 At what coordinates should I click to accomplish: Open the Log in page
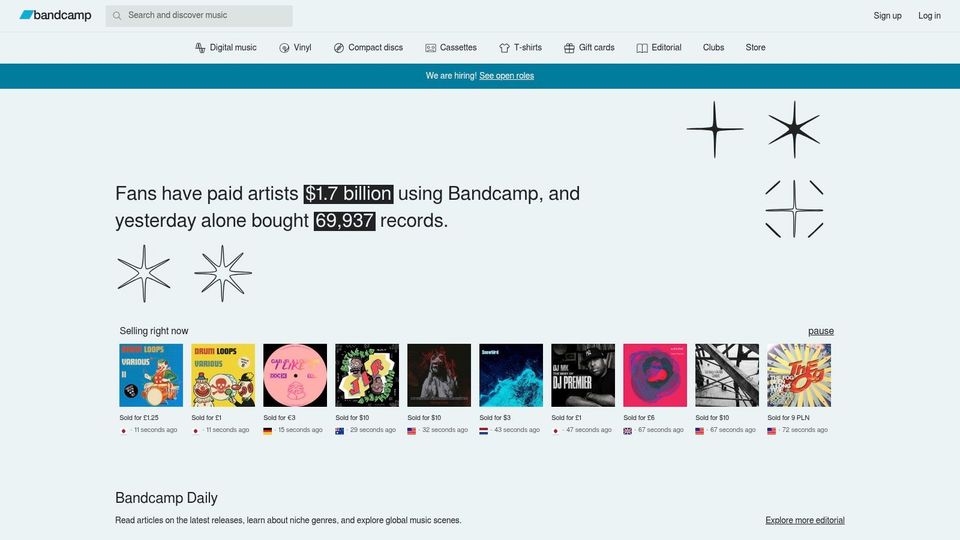(x=929, y=16)
